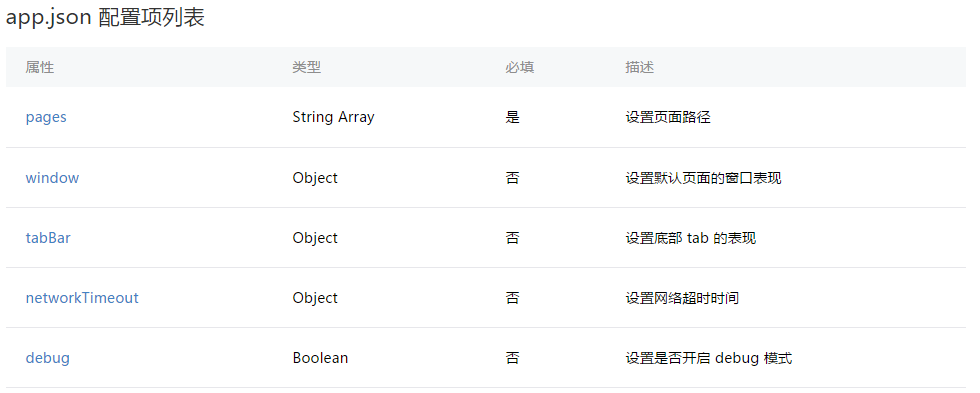The image size is (980, 393).
Task: Open the networkTimeout property link
Action: click(x=82, y=297)
